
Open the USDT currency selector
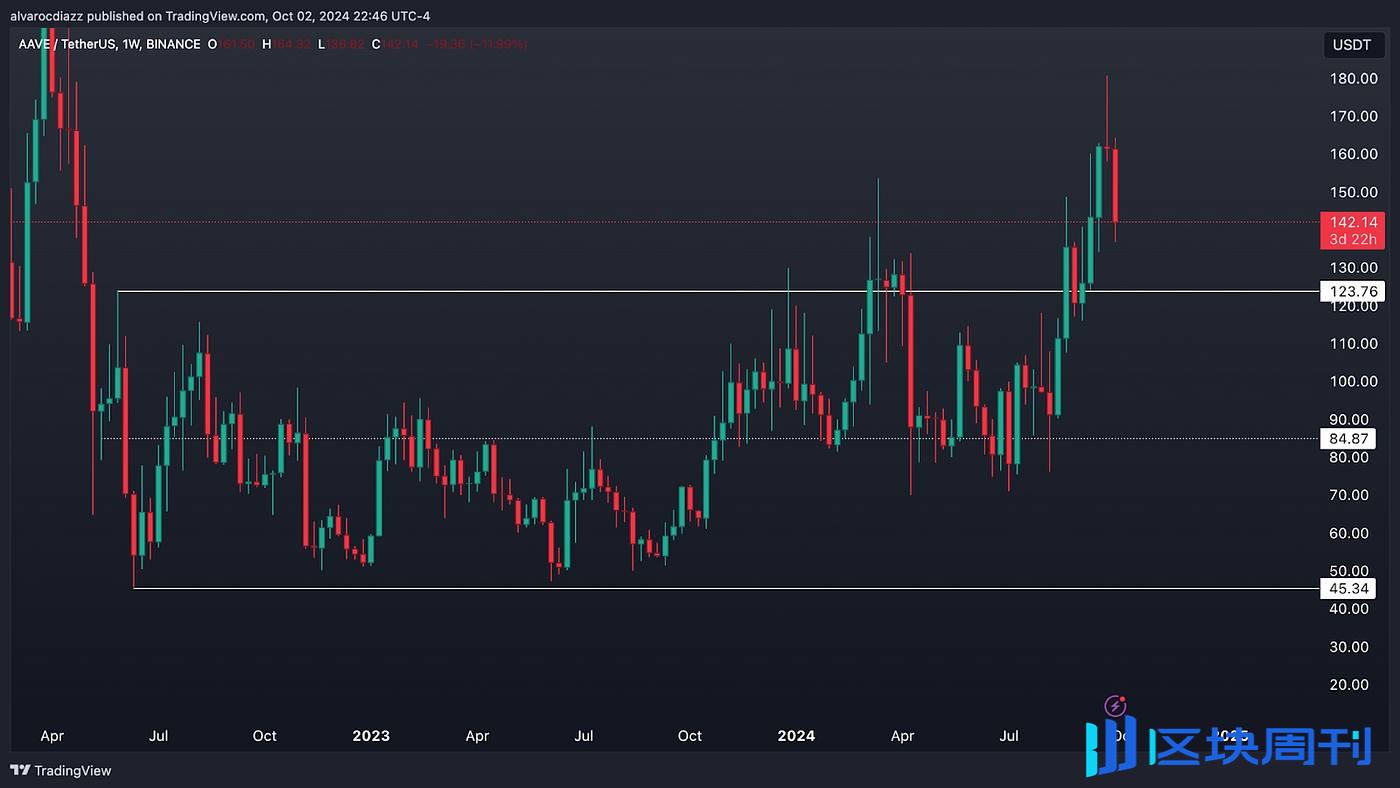click(x=1352, y=44)
